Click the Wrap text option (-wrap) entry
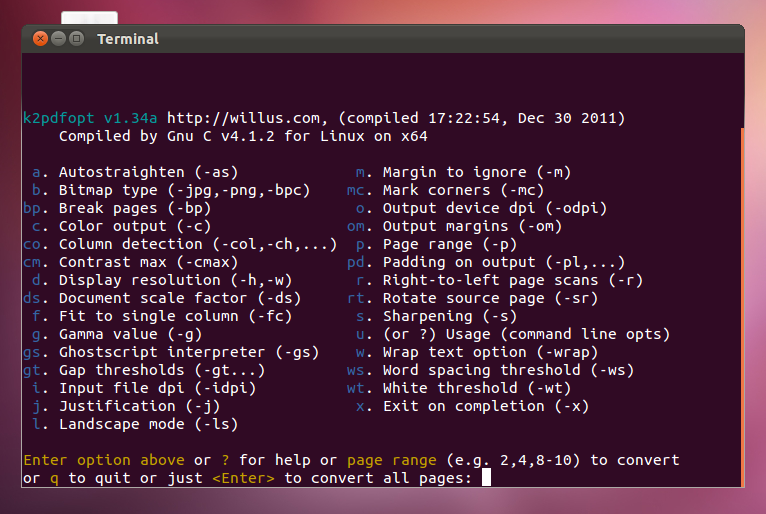766x514 pixels. (x=477, y=352)
